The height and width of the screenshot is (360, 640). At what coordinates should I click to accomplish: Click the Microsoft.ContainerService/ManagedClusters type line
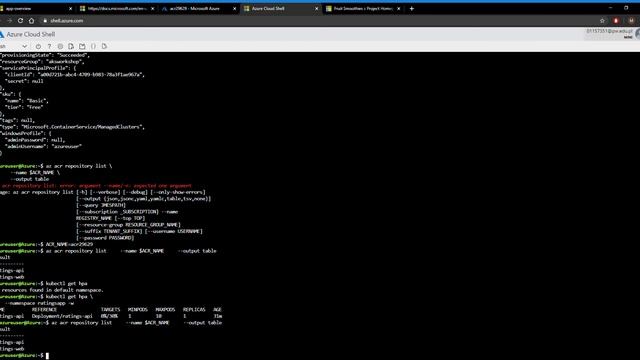pos(72,127)
